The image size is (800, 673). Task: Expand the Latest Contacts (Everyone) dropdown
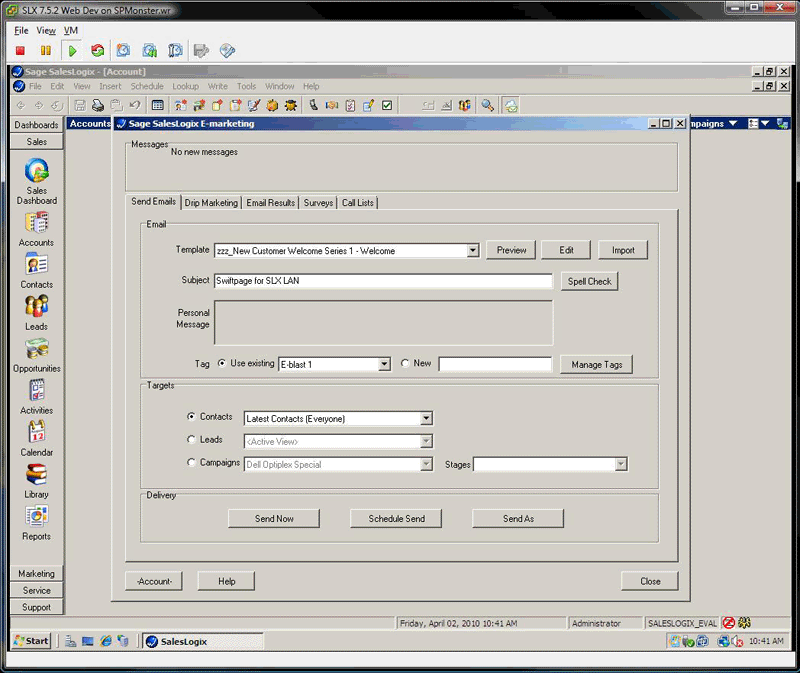[x=426, y=418]
